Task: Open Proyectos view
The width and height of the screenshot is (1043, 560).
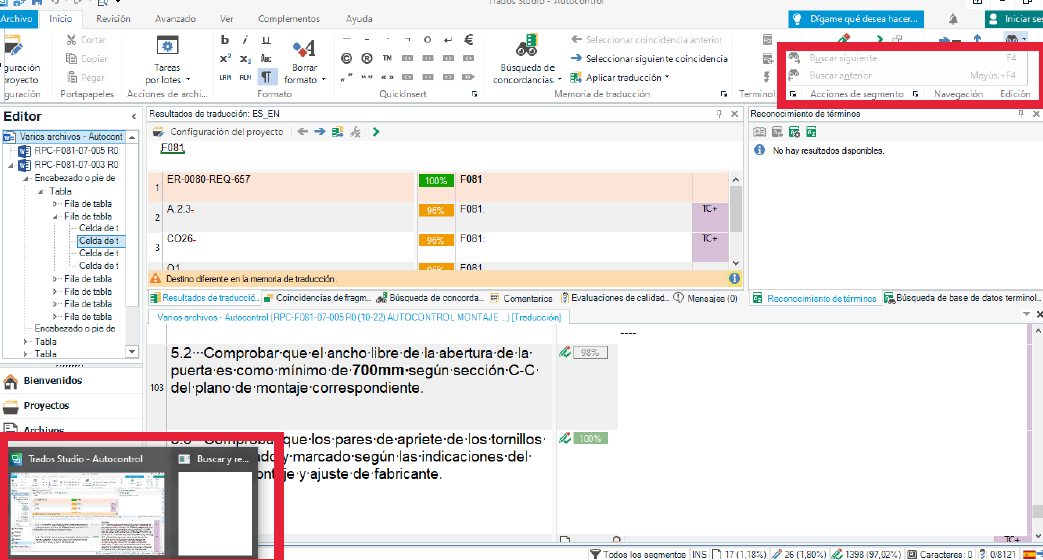Action: pyautogui.click(x=46, y=406)
